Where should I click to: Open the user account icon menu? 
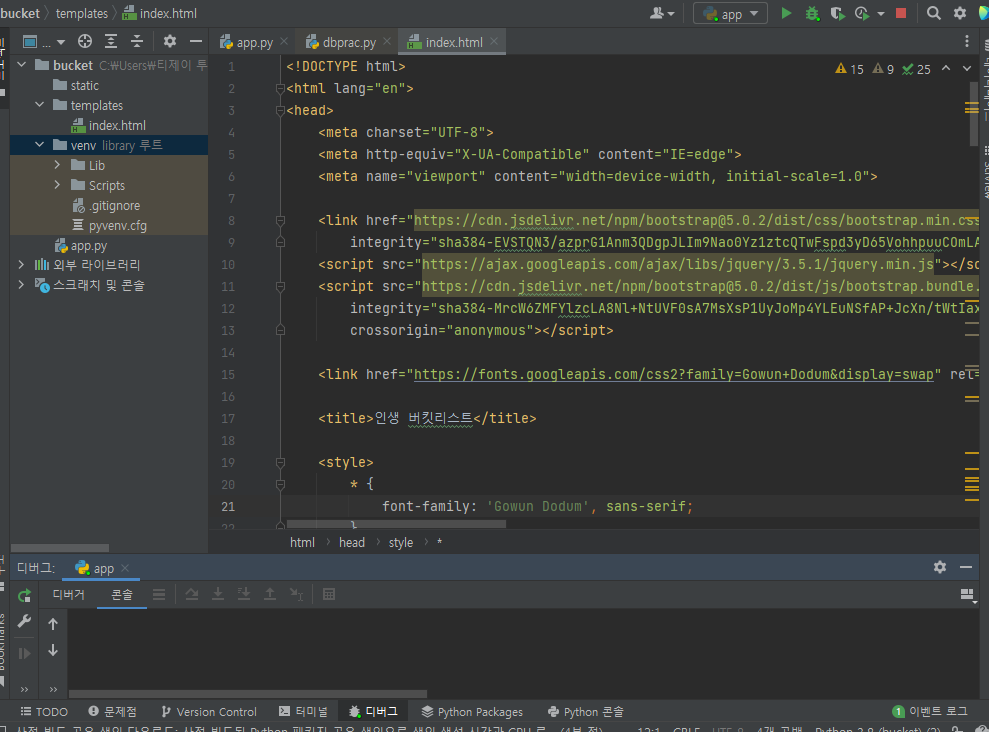coord(662,13)
